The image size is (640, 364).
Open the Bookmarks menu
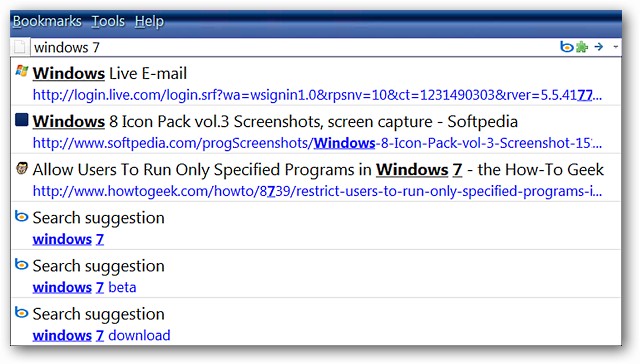(47, 21)
